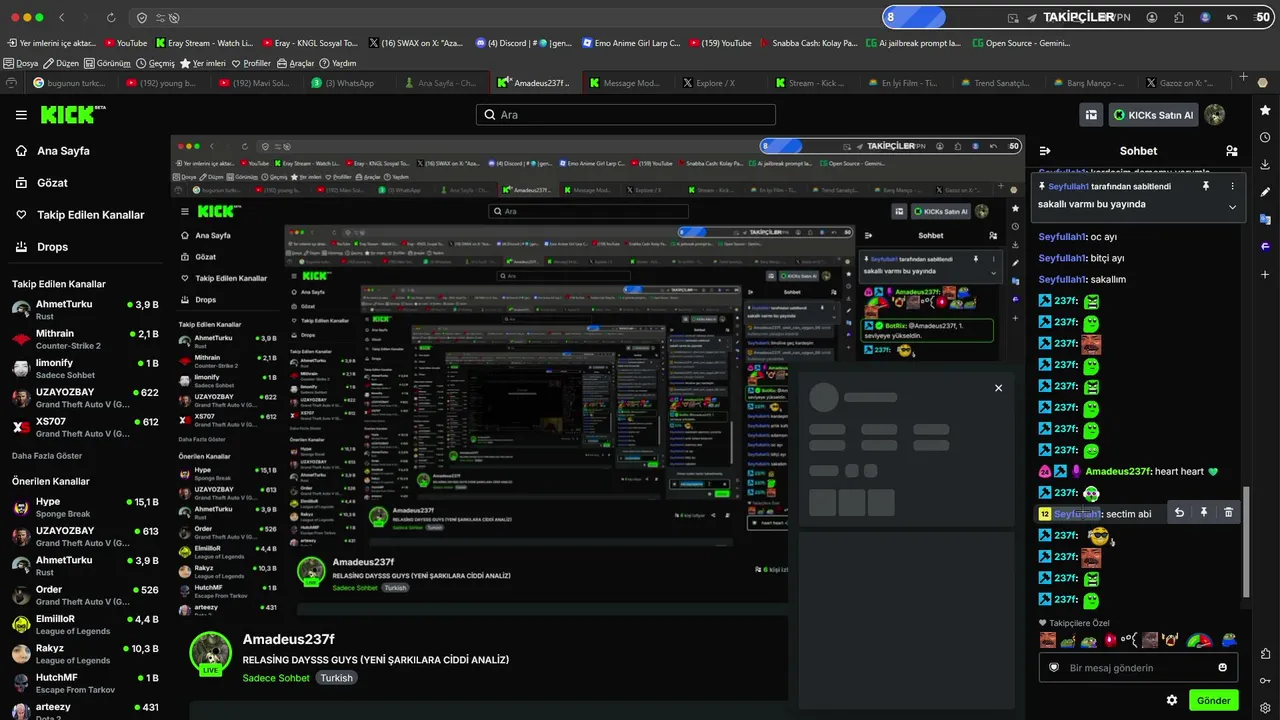Select the Turkish language tag
This screenshot has height=720, width=1280.
[x=336, y=678]
